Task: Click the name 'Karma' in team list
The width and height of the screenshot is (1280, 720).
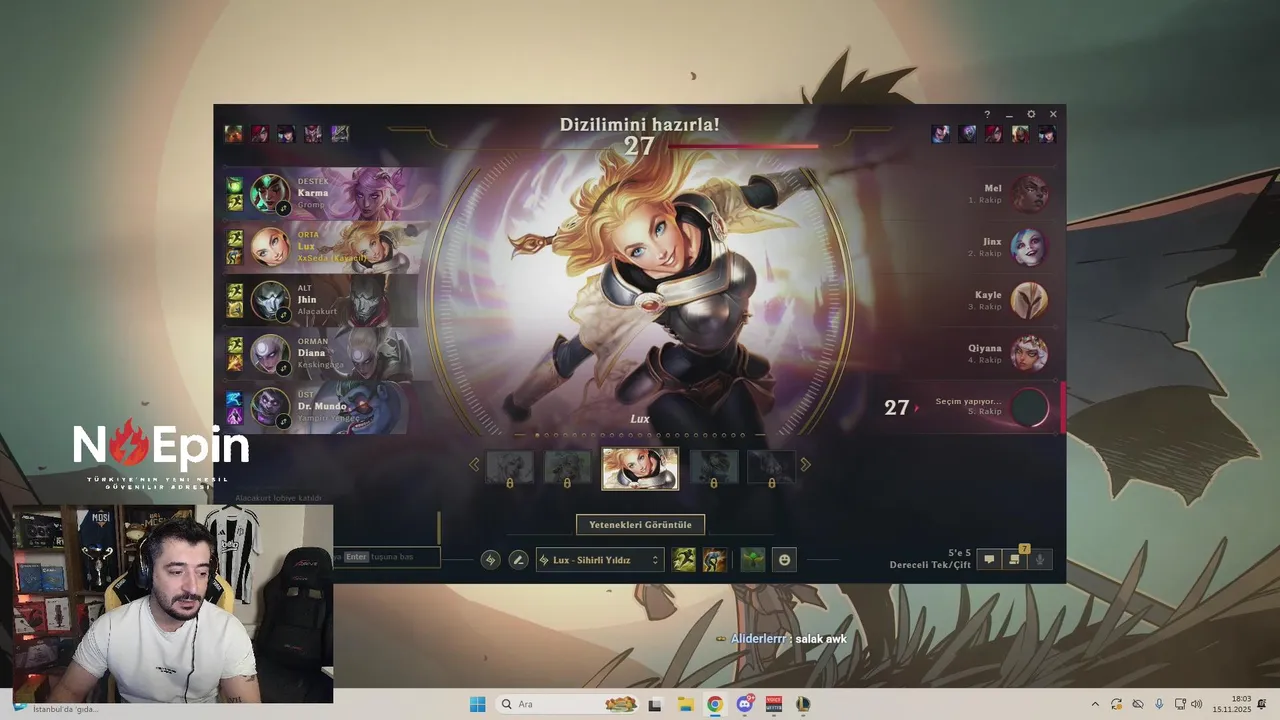Action: coord(312,192)
